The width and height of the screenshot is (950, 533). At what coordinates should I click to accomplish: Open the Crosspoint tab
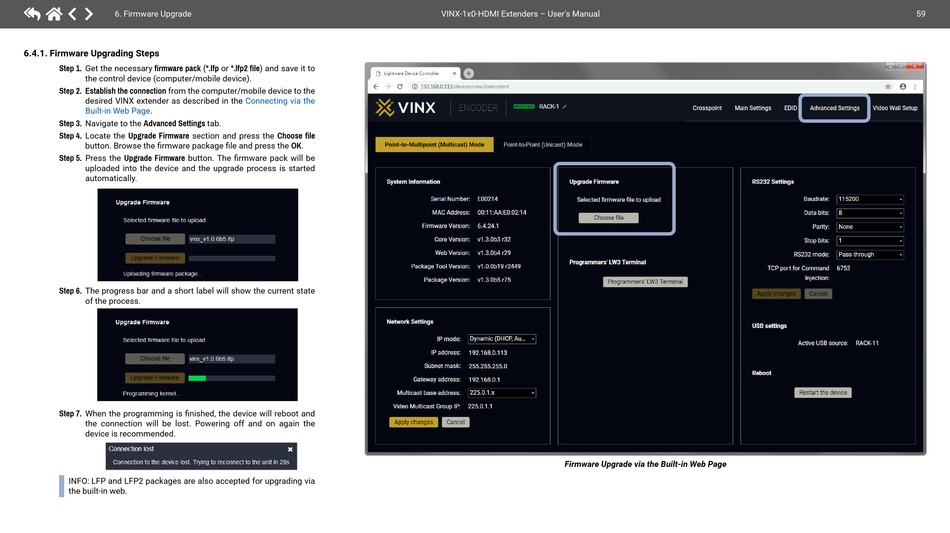707,108
